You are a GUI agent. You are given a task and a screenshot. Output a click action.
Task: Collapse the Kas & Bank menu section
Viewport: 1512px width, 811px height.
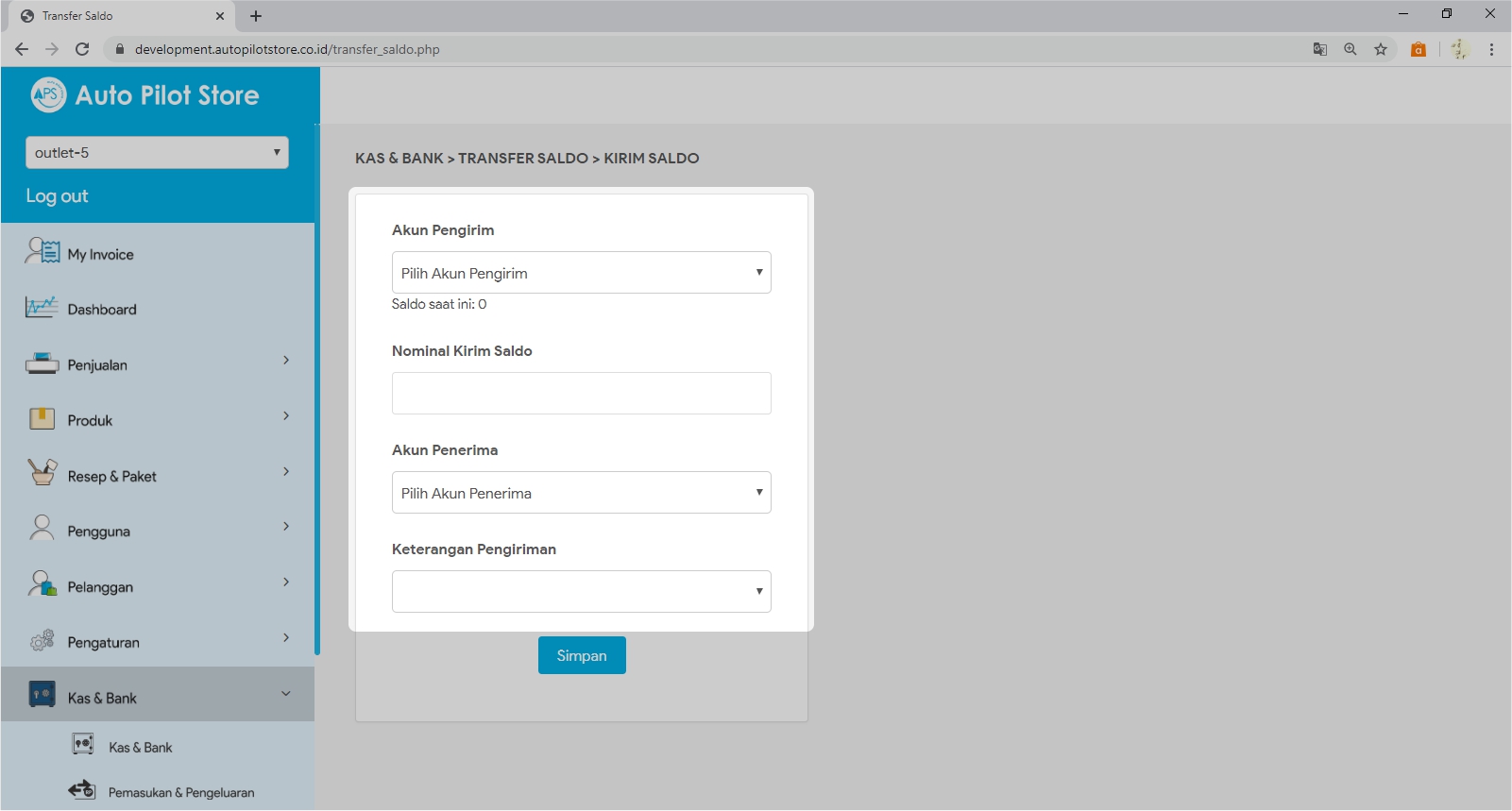coord(285,694)
